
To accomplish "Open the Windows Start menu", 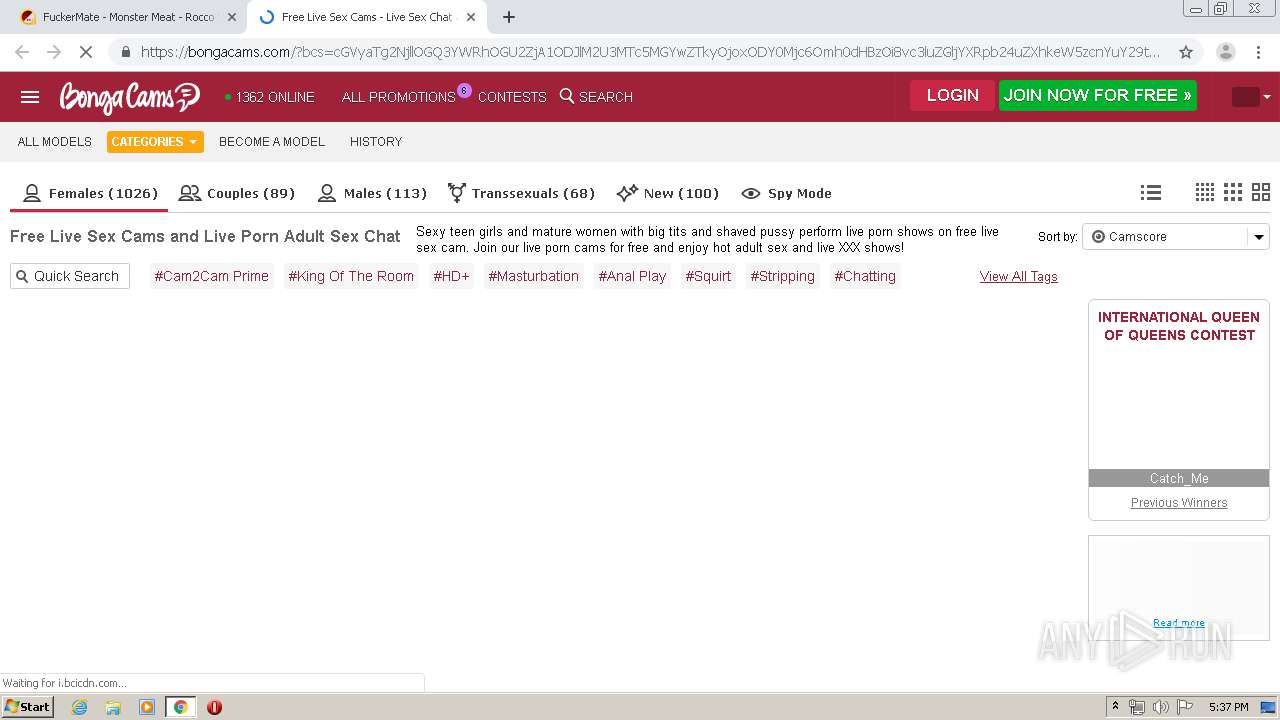I will coord(28,707).
